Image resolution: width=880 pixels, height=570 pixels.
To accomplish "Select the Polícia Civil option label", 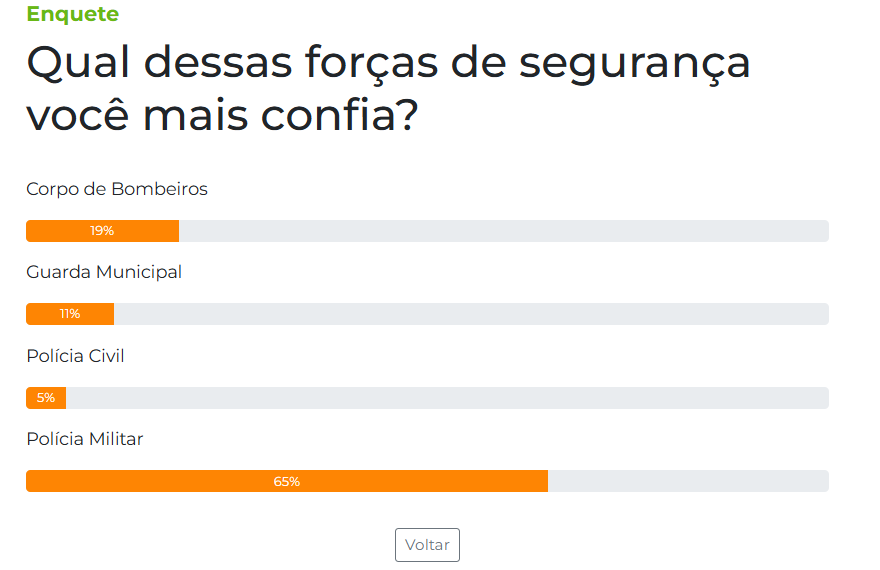I will (x=75, y=356).
